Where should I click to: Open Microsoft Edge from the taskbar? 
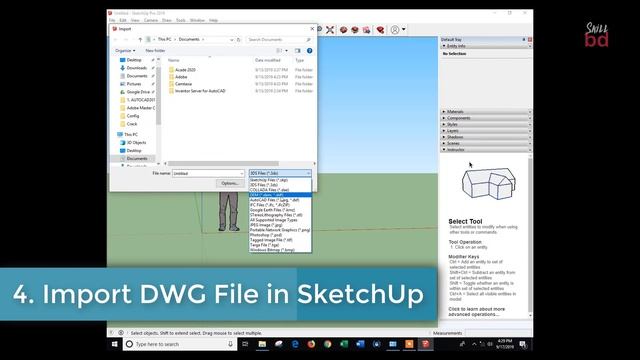click(295, 344)
